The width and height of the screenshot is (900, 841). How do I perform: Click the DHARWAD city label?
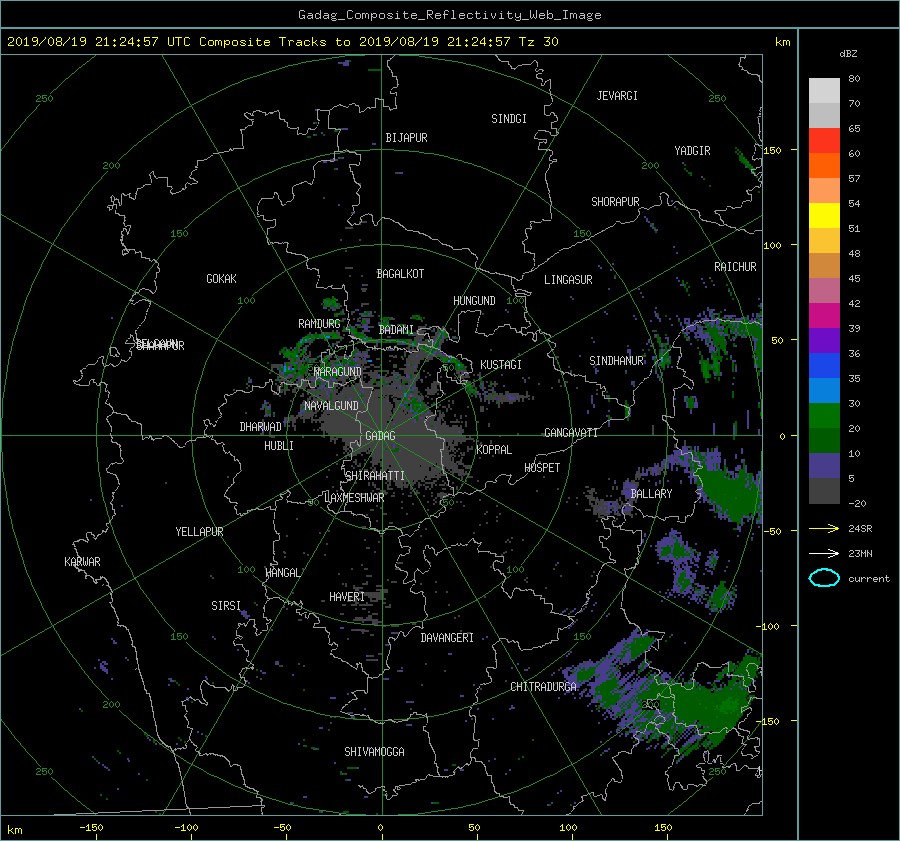tap(260, 427)
